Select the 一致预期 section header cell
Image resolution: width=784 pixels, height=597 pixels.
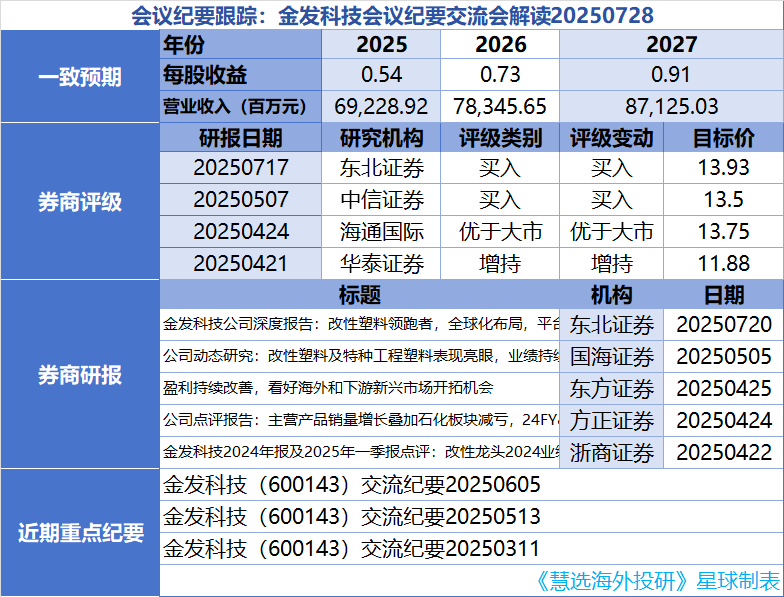tap(80, 76)
